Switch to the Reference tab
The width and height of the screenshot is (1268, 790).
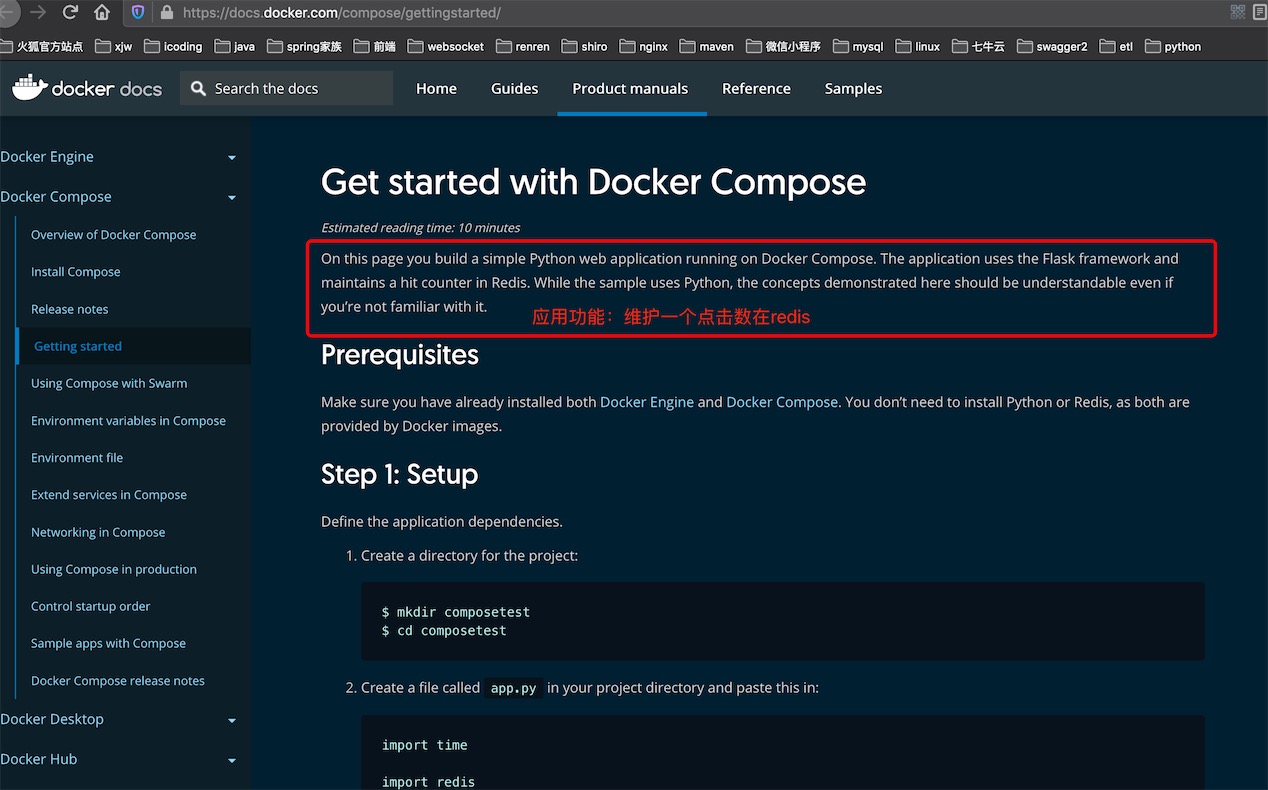[756, 88]
